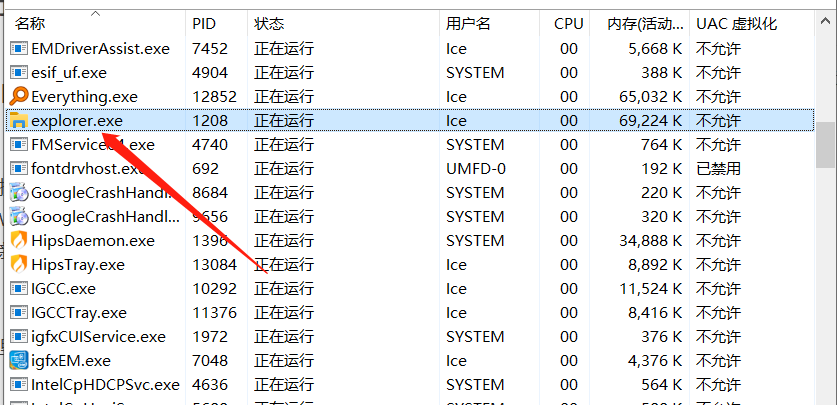Click the vertical scrollbar thumb

[x=825, y=145]
